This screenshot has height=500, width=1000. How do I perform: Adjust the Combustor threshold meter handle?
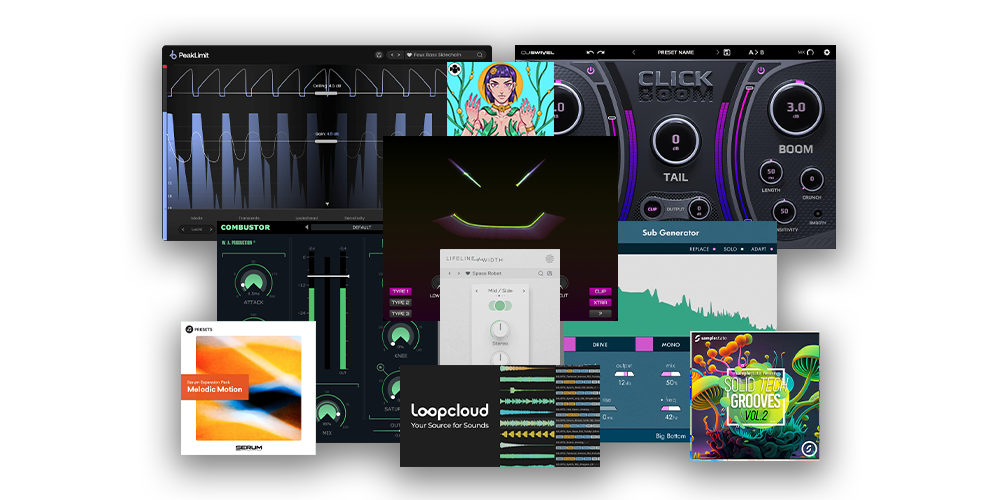click(x=327, y=276)
